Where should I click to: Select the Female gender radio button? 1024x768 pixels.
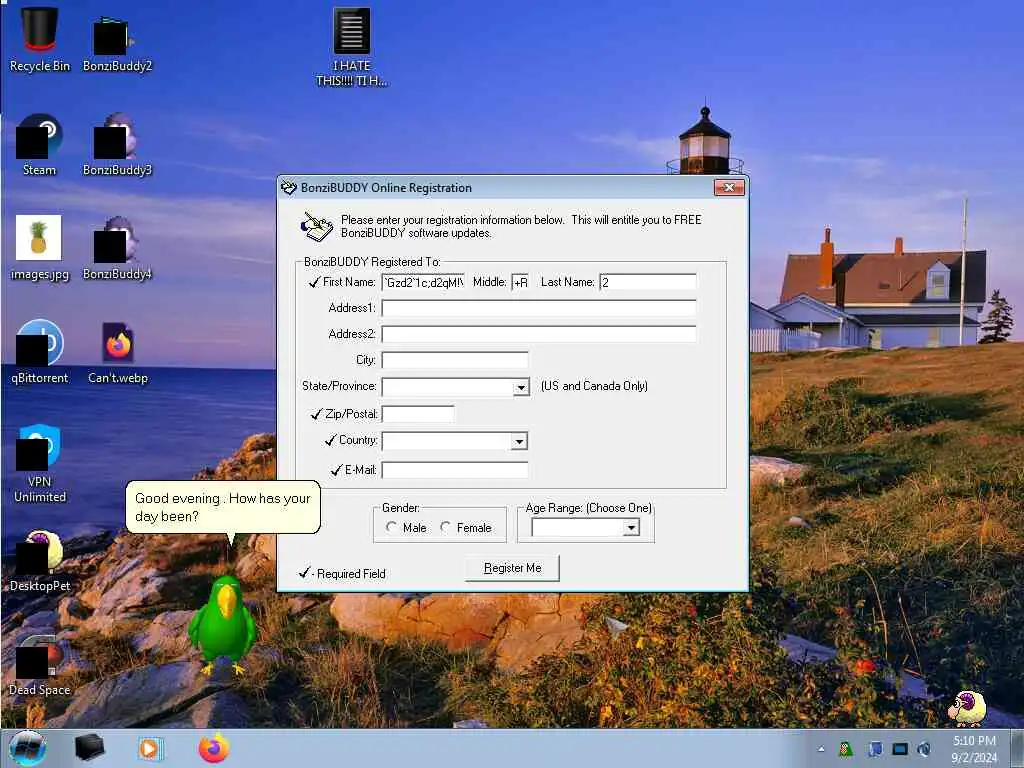[x=445, y=526]
